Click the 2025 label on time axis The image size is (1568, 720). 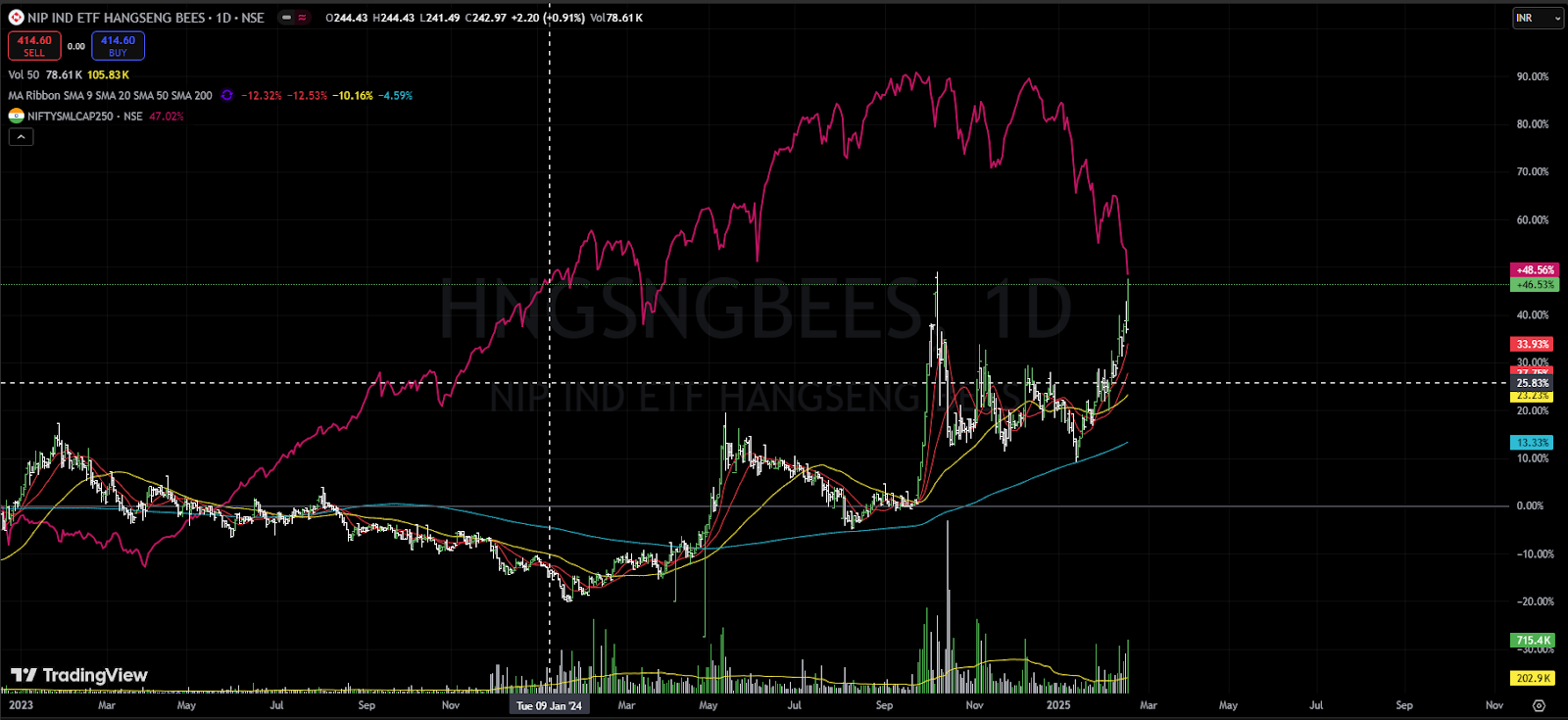[1058, 705]
